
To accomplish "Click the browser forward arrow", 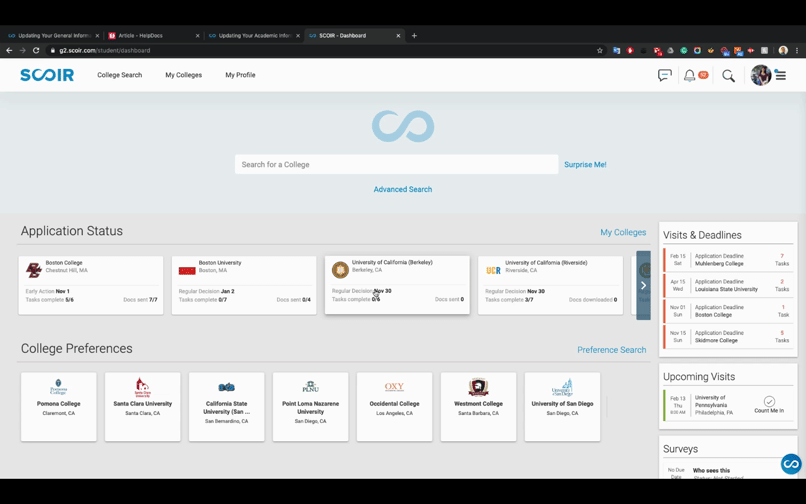I will [x=22, y=50].
